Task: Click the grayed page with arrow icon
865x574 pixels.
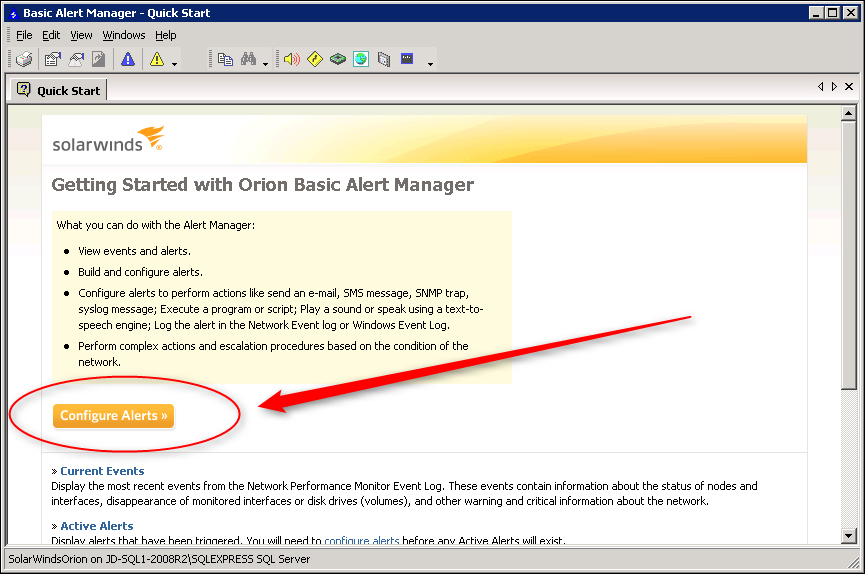Action: pos(99,59)
